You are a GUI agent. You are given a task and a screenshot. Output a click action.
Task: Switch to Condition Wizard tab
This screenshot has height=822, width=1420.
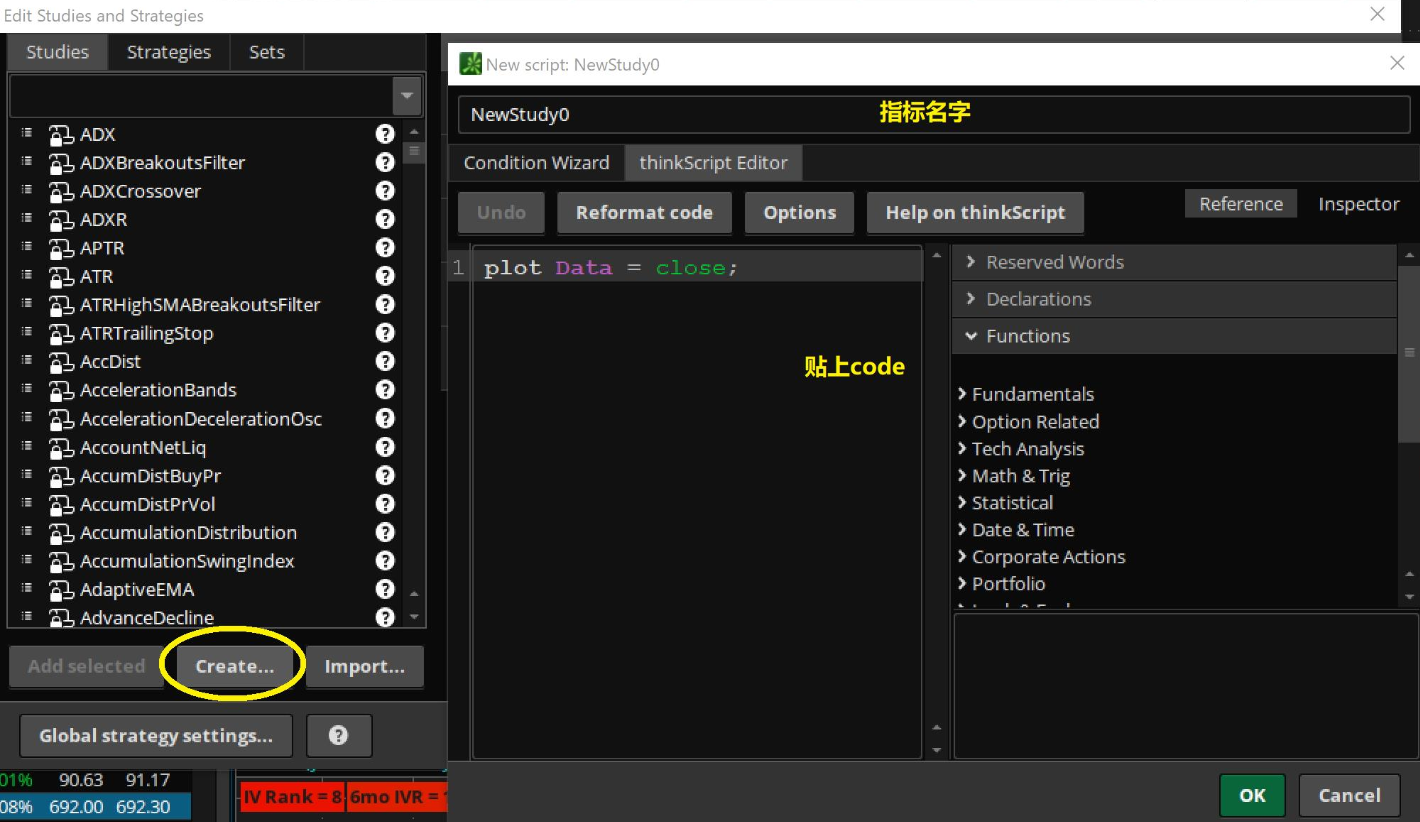(536, 163)
